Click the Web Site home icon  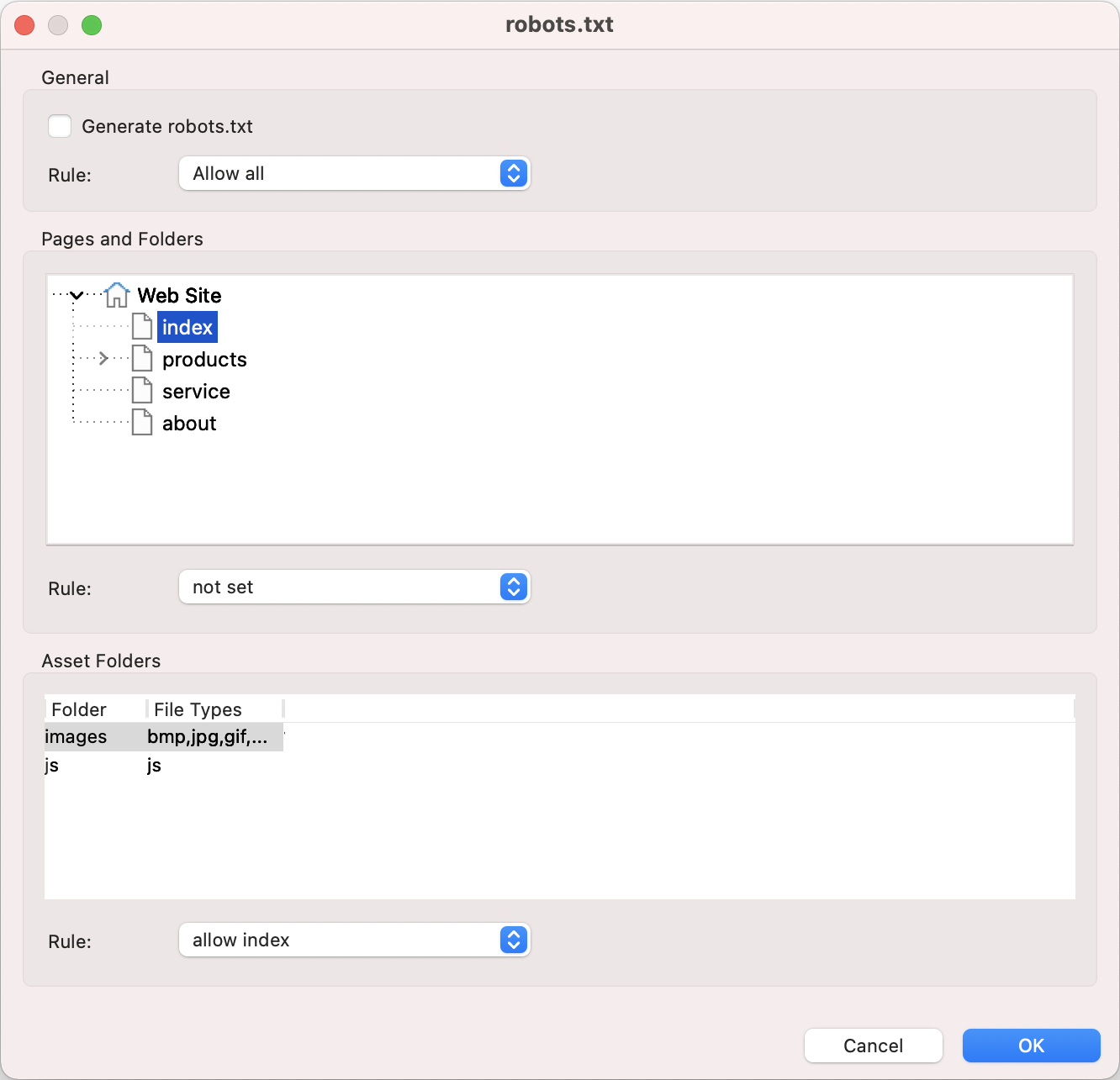click(x=116, y=295)
